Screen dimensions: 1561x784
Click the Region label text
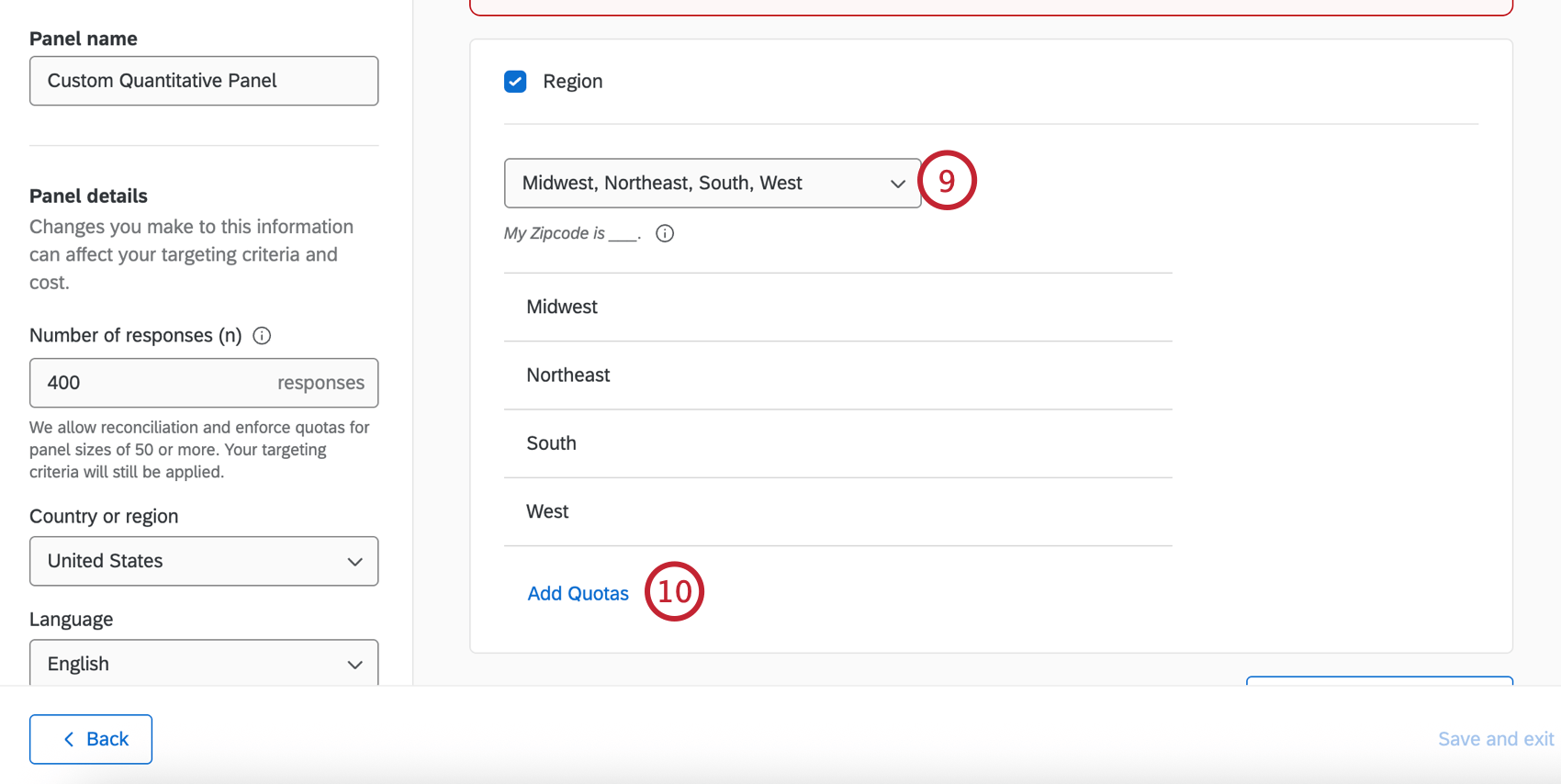coord(573,82)
